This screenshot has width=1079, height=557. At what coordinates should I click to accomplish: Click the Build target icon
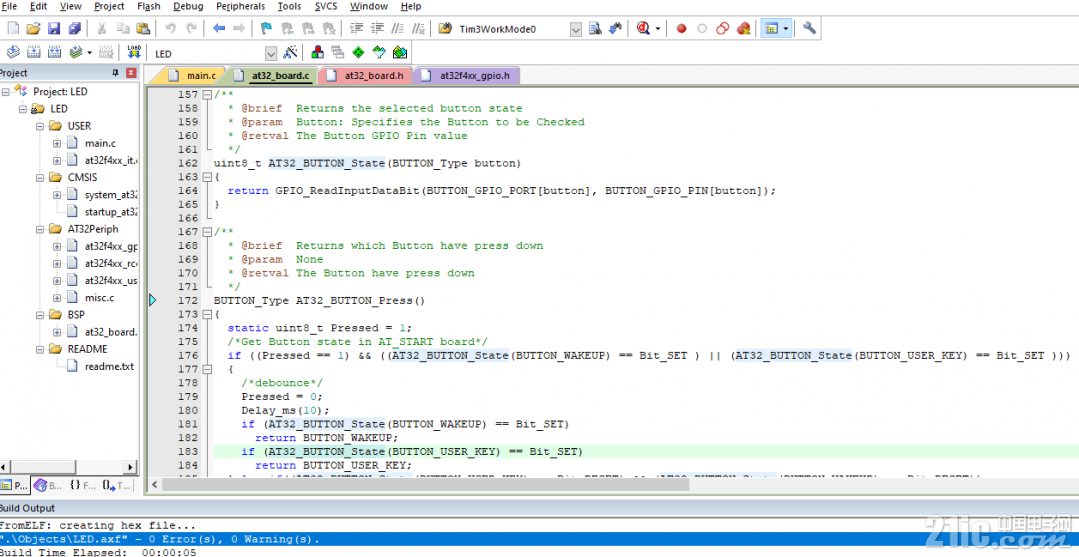coord(34,52)
